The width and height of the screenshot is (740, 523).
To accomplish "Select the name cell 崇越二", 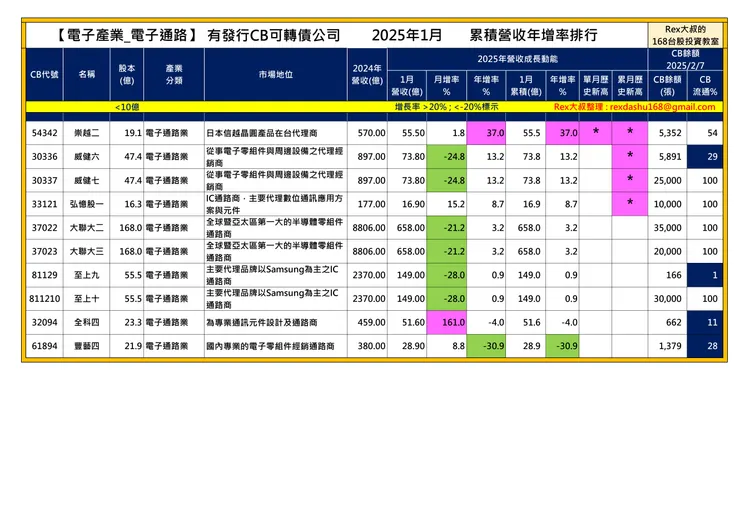I will [x=86, y=133].
